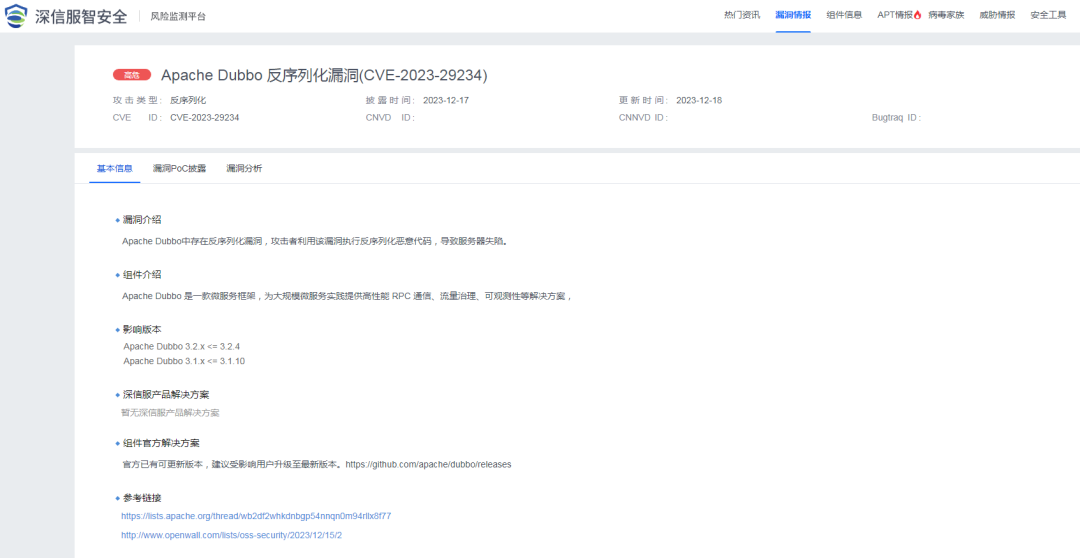This screenshot has width=1080, height=558.
Task: Click the 组件官方解决方案 section heading
Action: (x=161, y=443)
